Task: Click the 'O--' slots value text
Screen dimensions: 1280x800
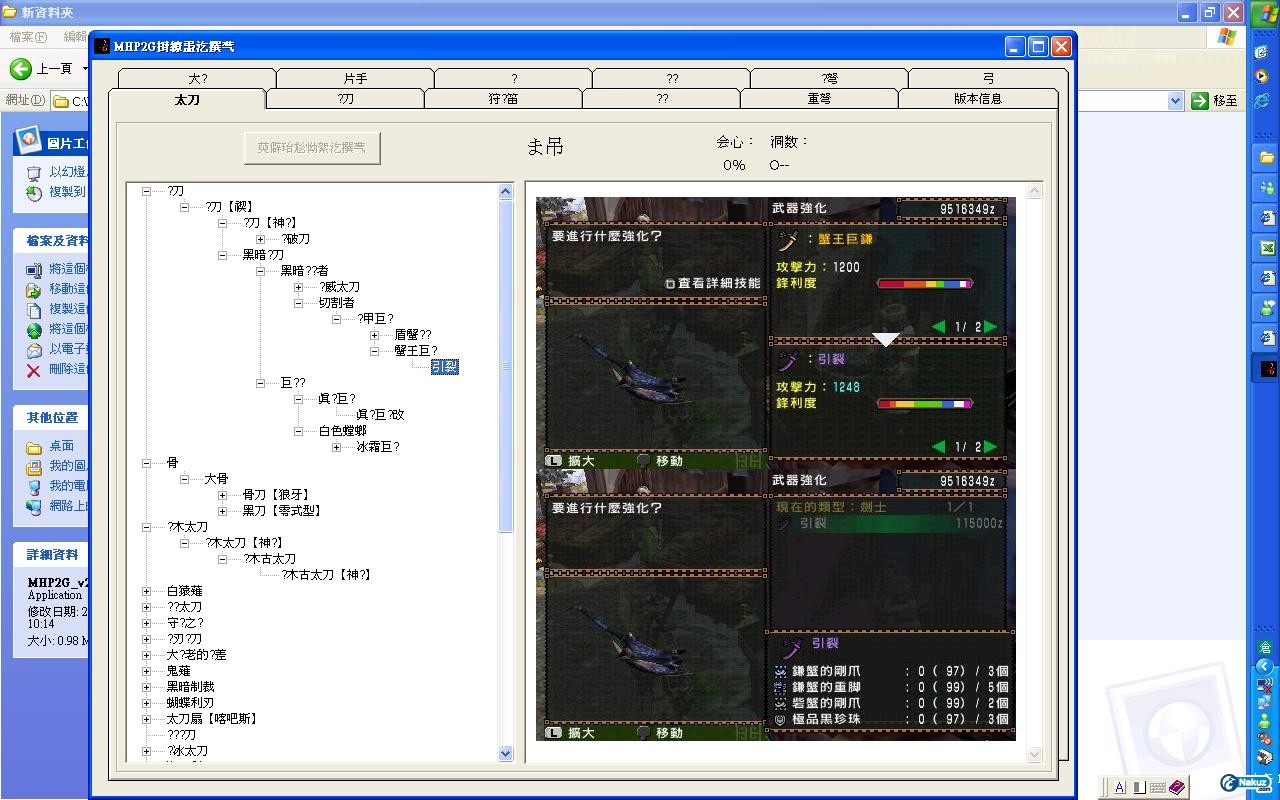Action: coord(779,165)
